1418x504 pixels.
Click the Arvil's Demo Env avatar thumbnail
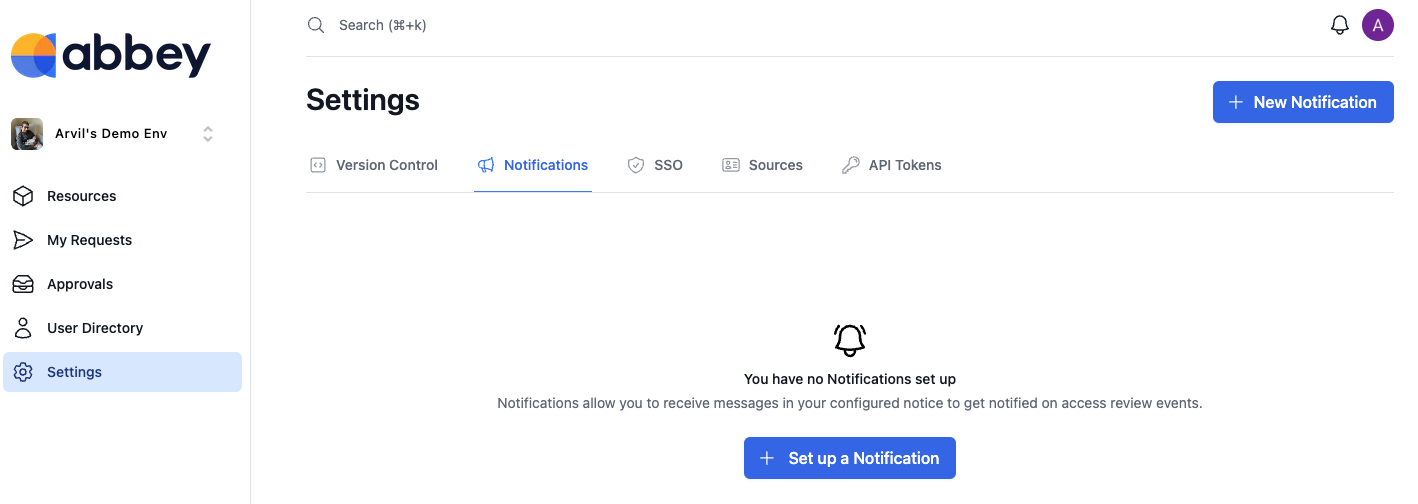pos(27,134)
